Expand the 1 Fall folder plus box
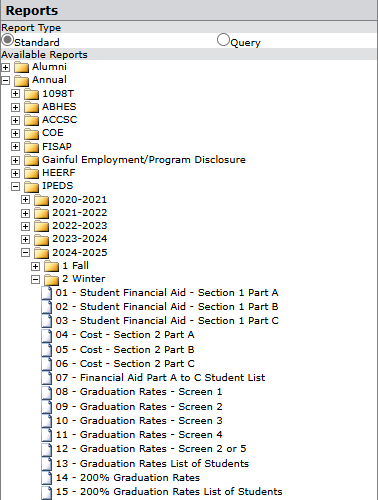Image resolution: width=378 pixels, height=500 pixels. point(35,266)
